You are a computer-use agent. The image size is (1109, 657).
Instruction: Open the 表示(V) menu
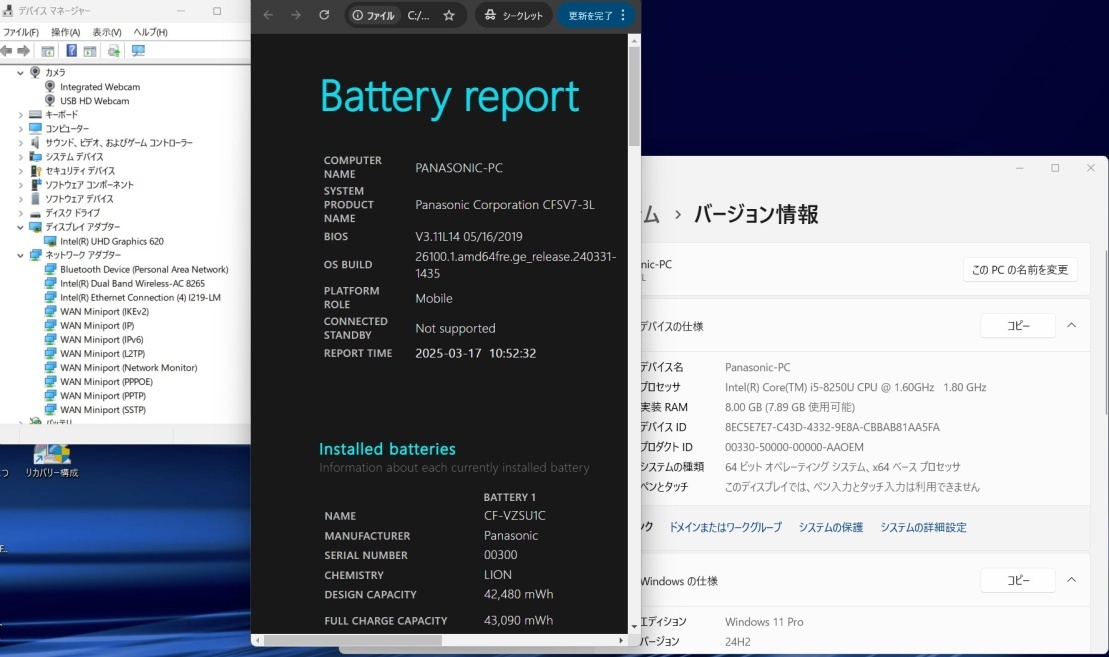[x=107, y=33]
